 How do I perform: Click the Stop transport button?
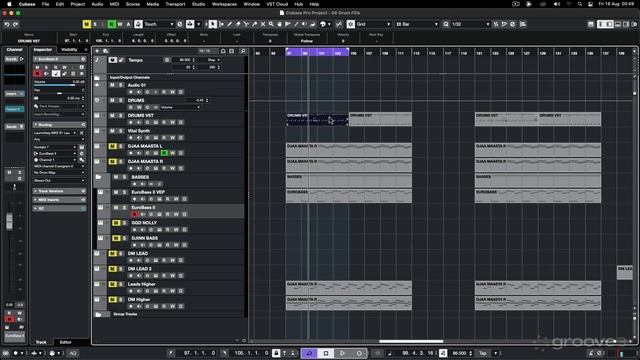(x=326, y=353)
